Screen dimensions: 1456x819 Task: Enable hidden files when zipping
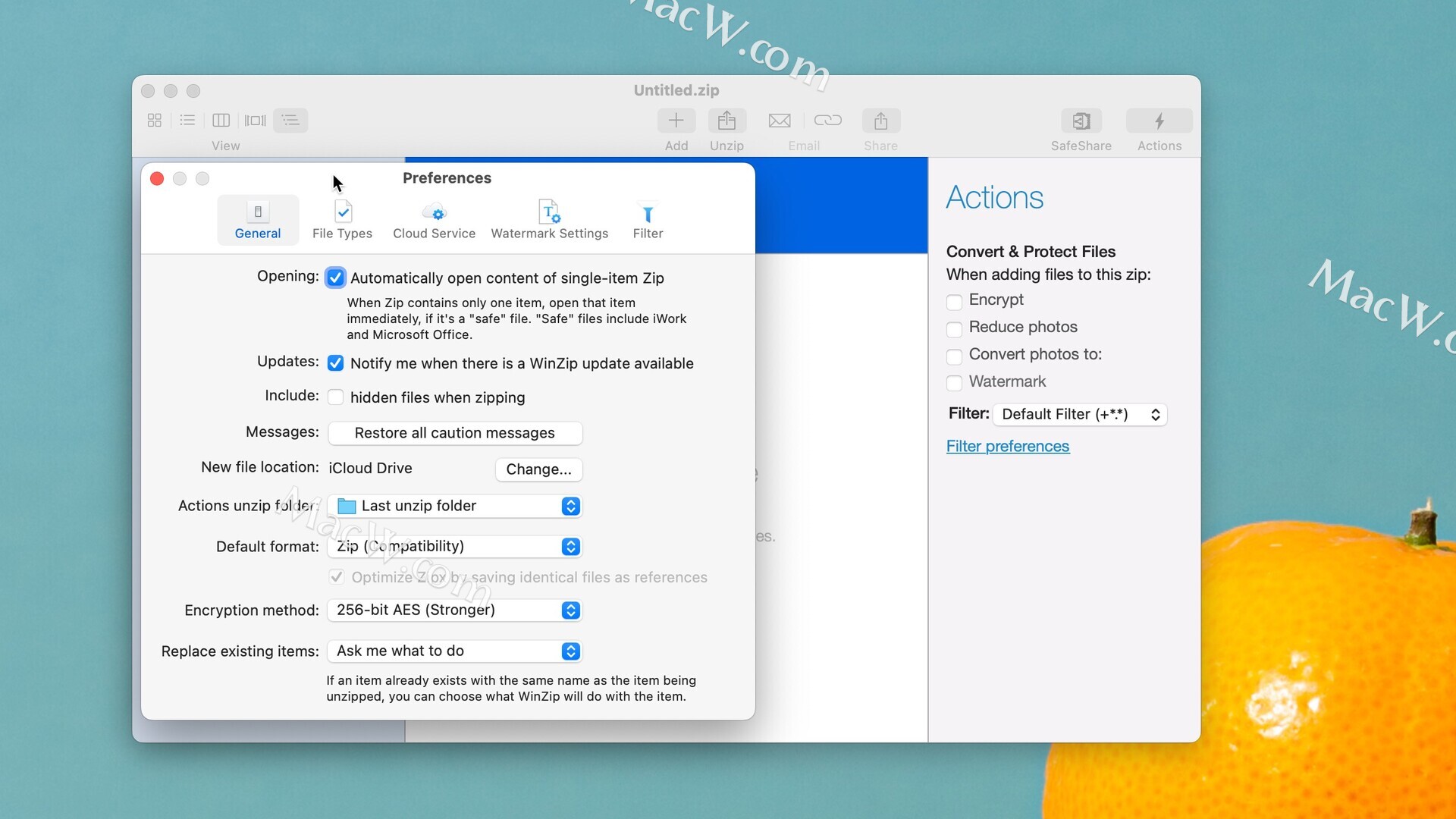(335, 397)
